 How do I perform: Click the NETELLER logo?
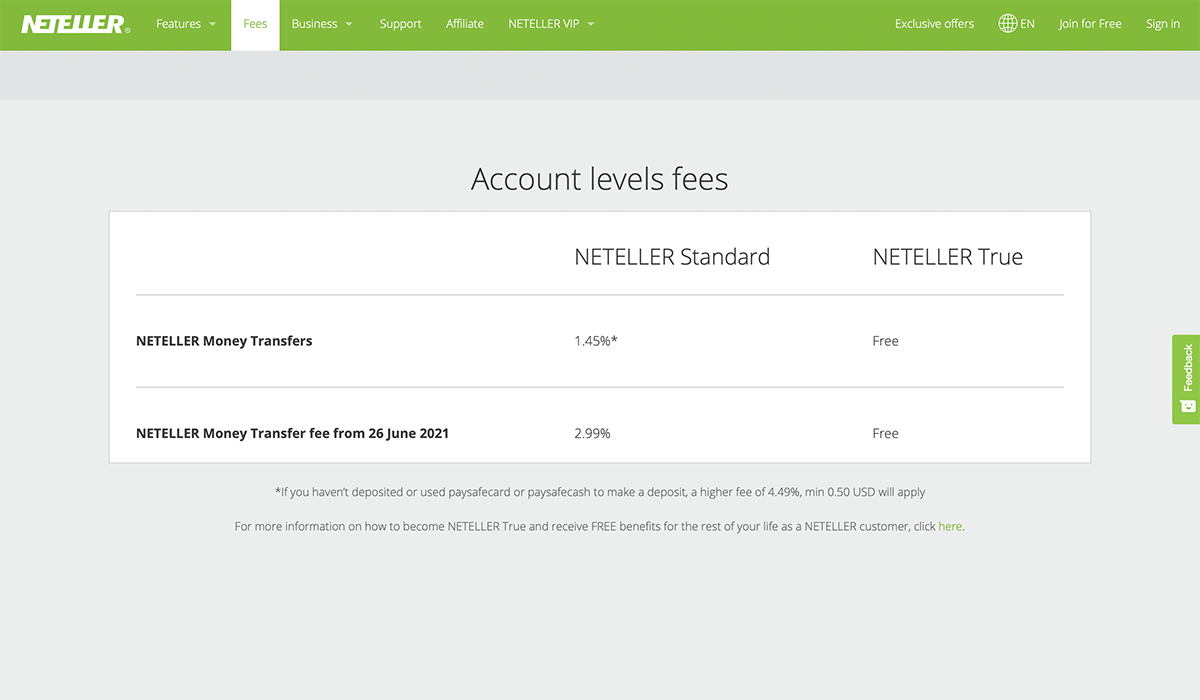pos(76,24)
